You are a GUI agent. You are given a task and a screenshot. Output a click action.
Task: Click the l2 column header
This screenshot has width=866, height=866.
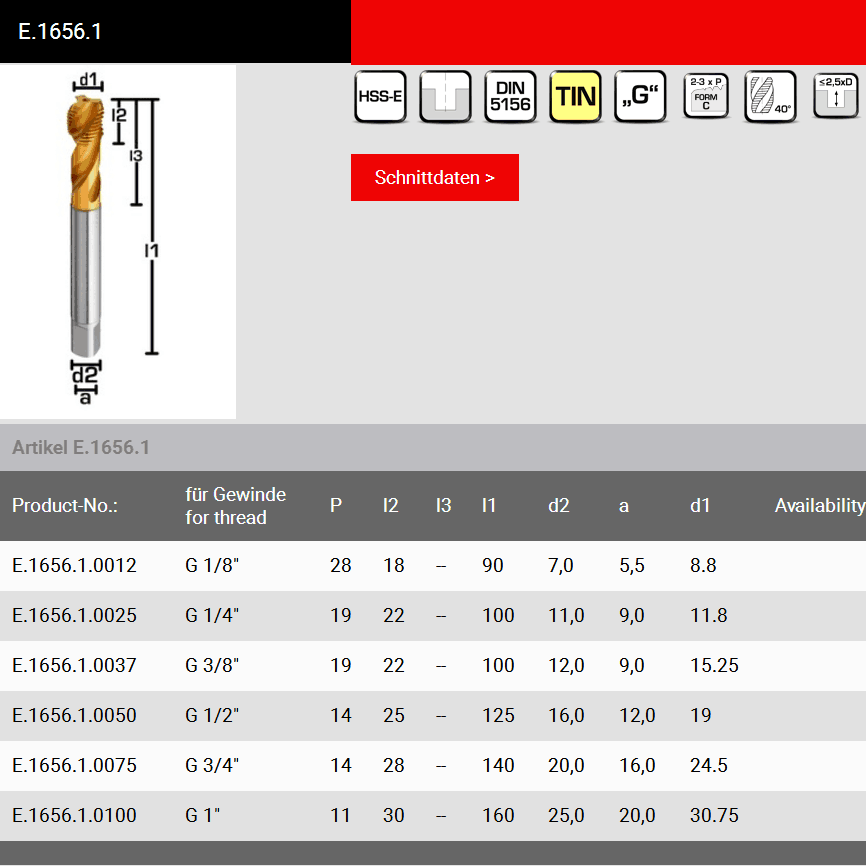point(390,505)
